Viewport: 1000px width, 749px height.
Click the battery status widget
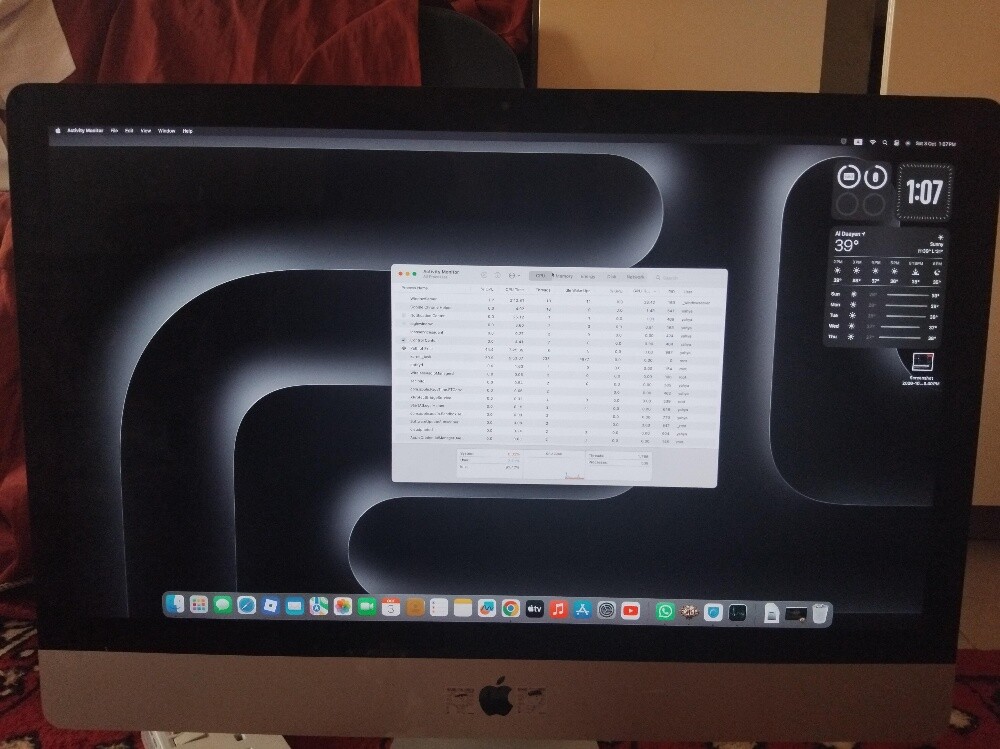click(x=862, y=191)
